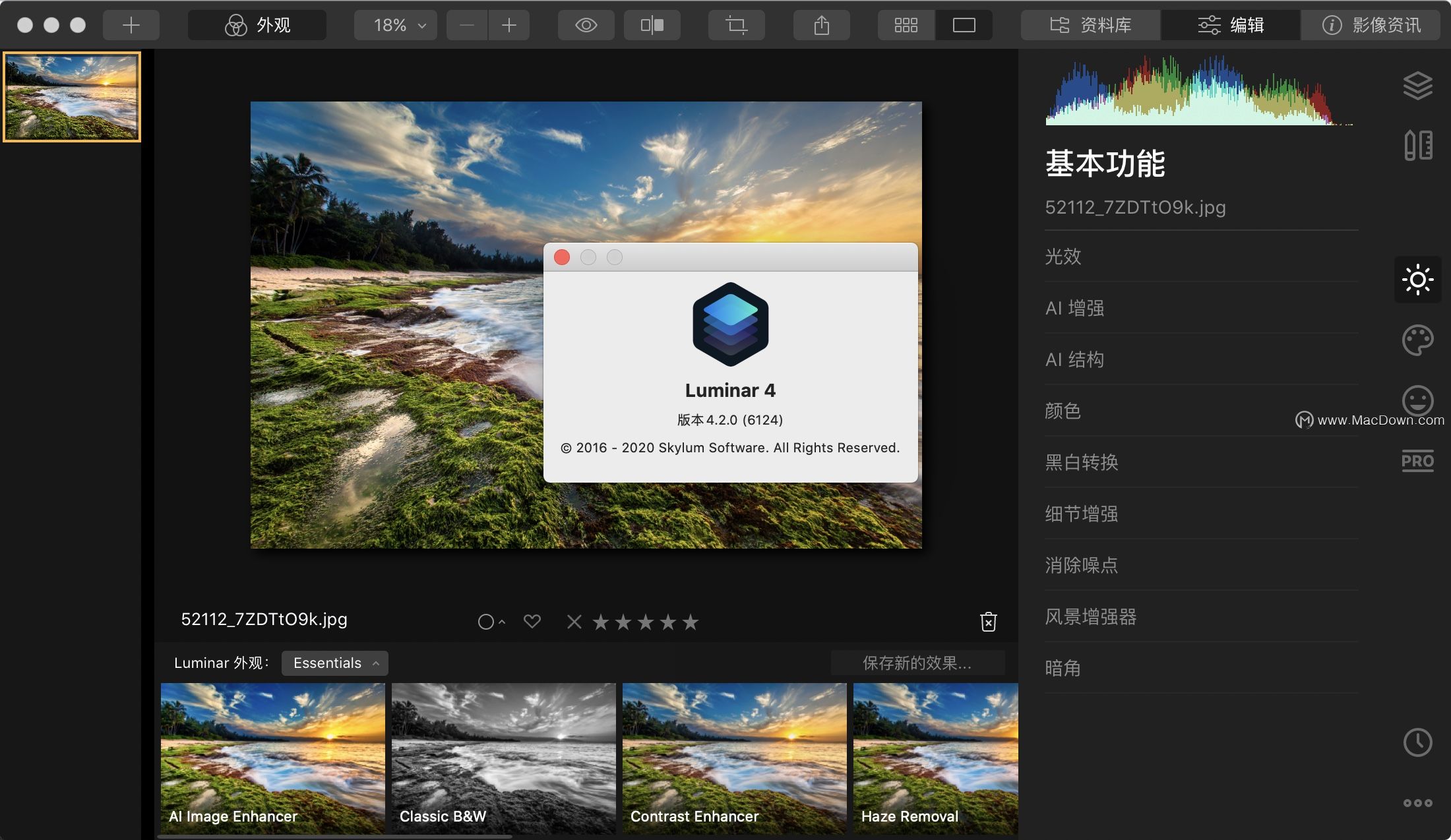The height and width of the screenshot is (840, 1451).
Task: Open the 资料库 library tab
Action: point(1090,25)
